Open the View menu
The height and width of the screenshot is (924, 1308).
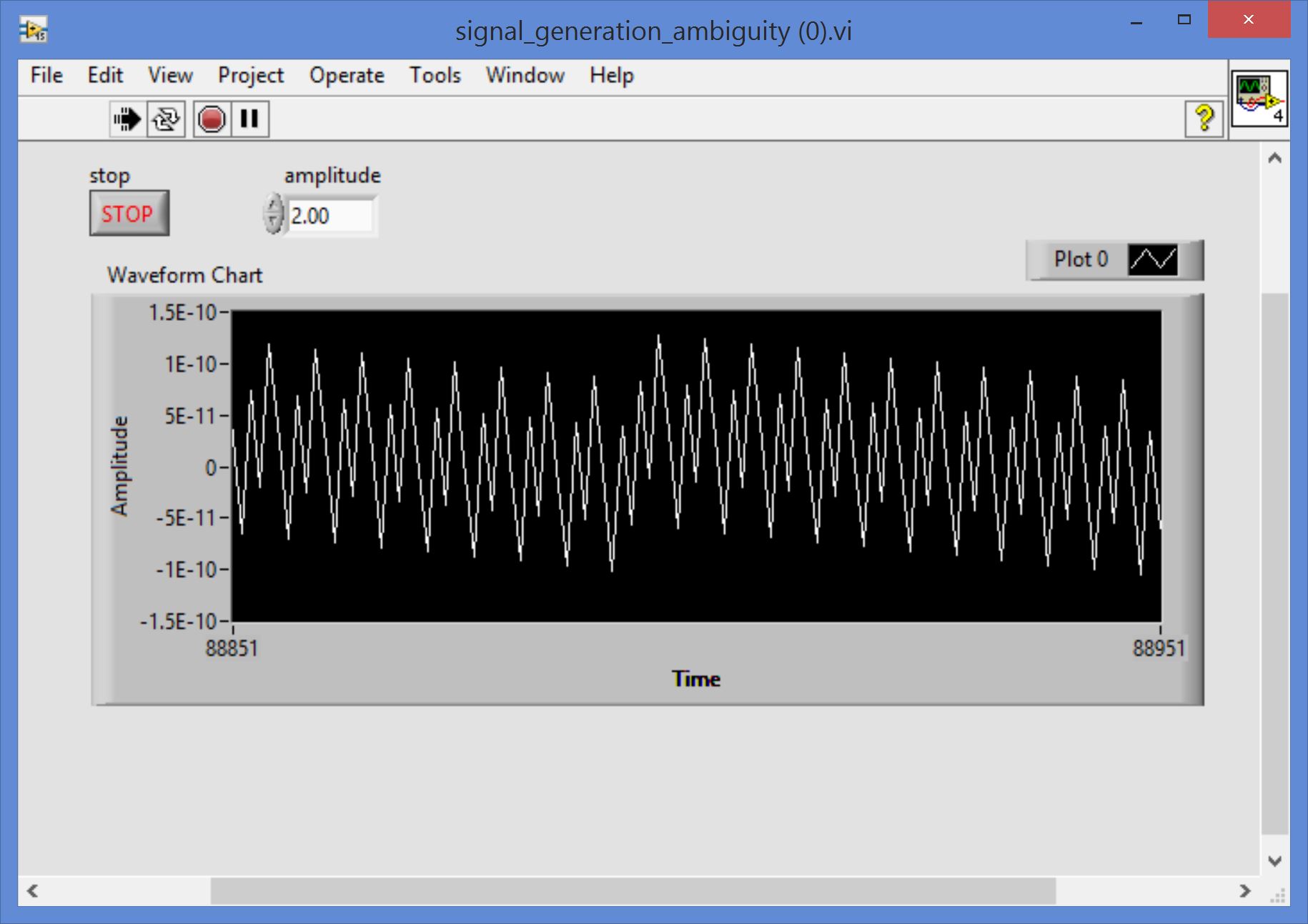click(170, 75)
